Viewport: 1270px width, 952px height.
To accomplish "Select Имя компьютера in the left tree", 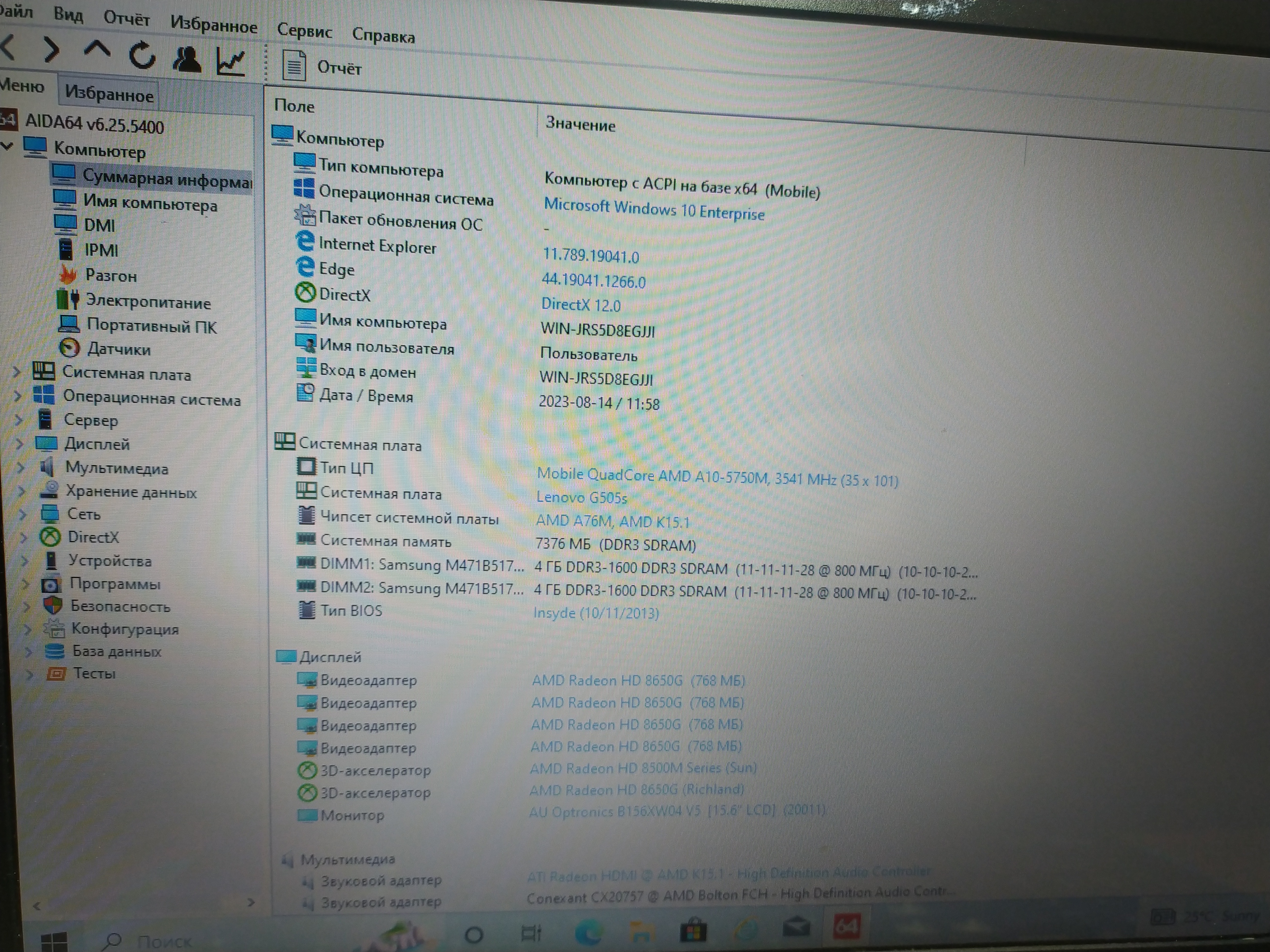I will click(150, 203).
